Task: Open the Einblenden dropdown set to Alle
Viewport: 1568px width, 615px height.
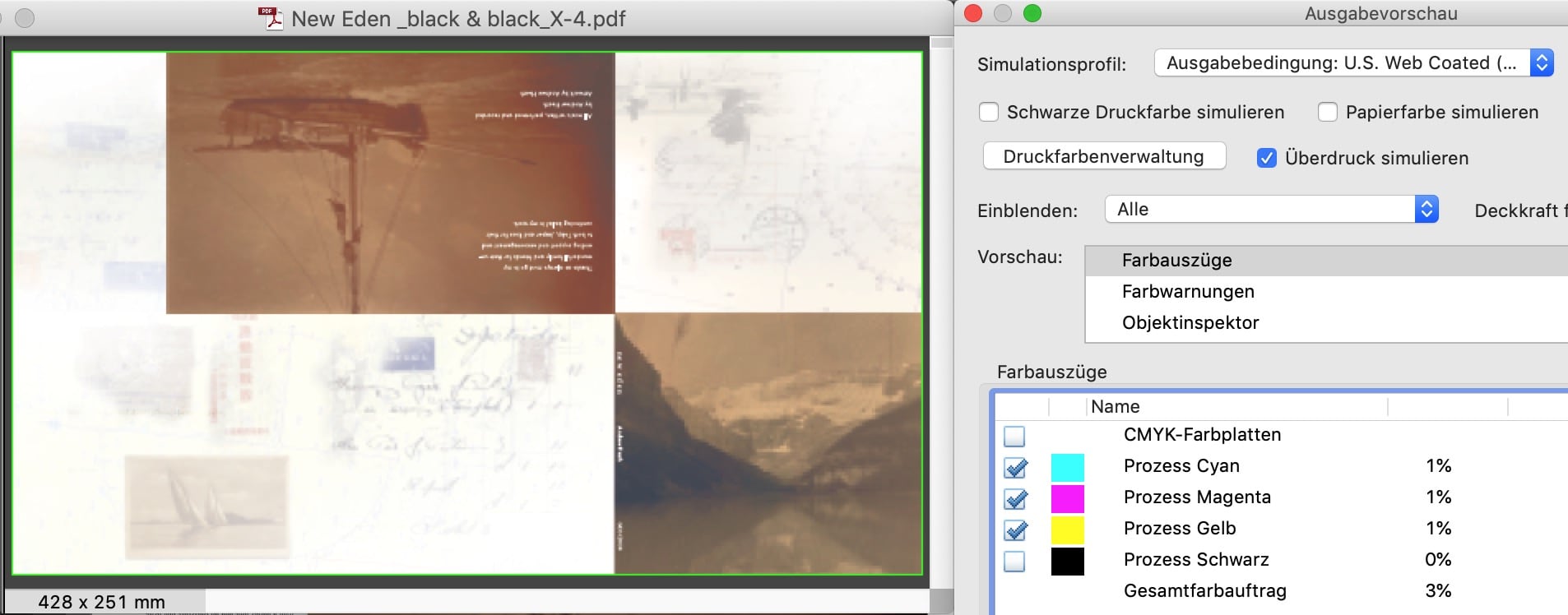Action: coord(1271,210)
